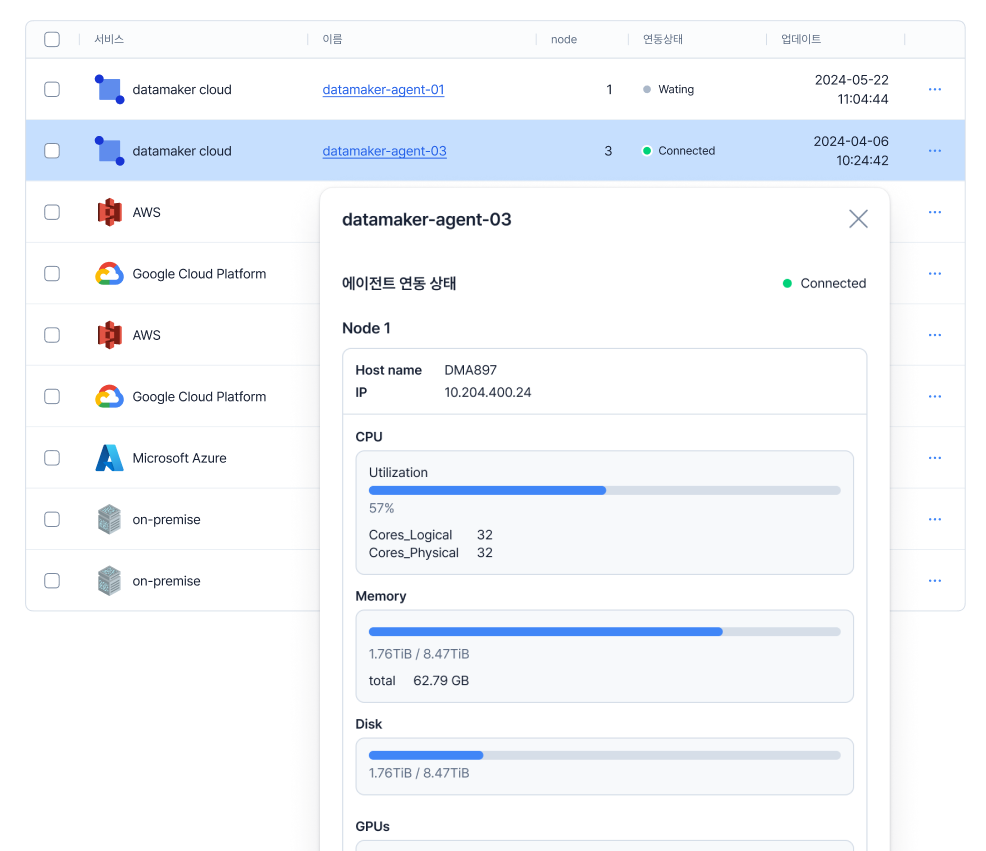986x851 pixels.
Task: Click the 업데이트 column header
Action: [800, 39]
